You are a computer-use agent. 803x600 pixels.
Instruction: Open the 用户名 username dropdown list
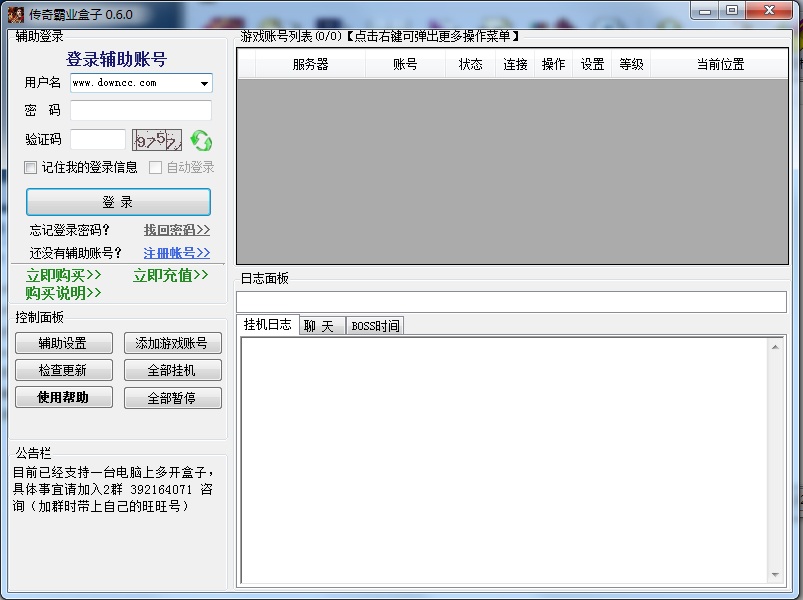click(204, 83)
